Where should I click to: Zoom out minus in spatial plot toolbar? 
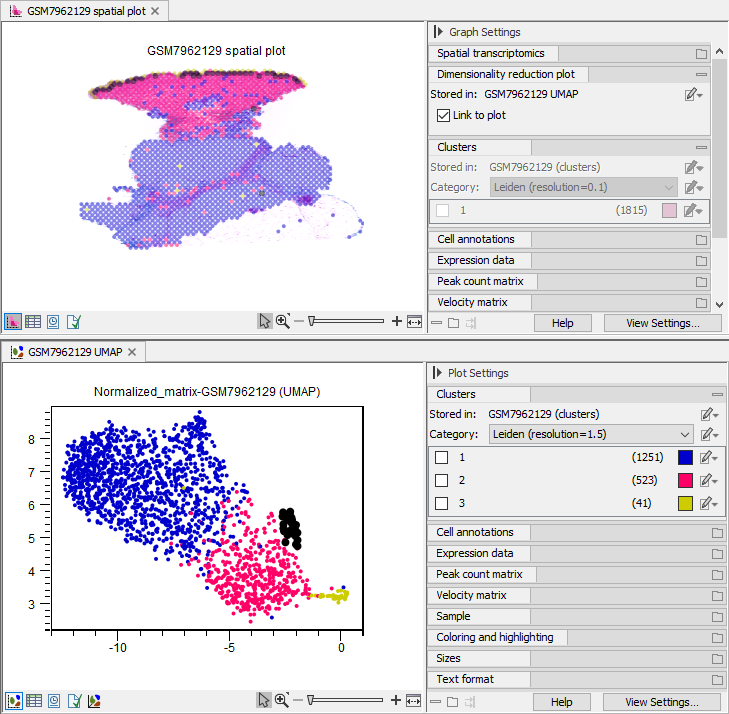click(x=299, y=321)
